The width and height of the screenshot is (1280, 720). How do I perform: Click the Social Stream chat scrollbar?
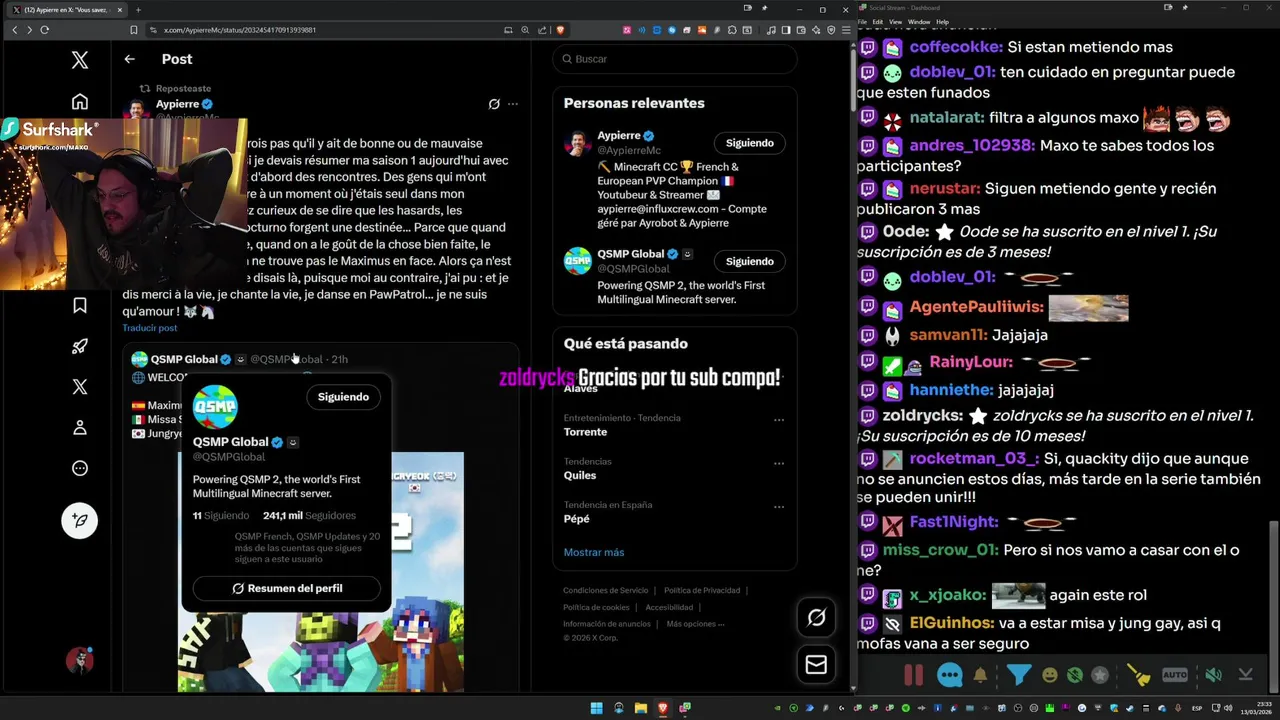click(1274, 607)
